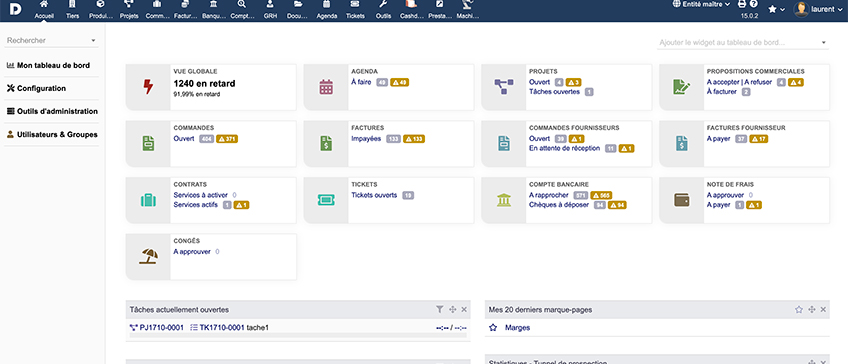The height and width of the screenshot is (364, 848).
Task: Open the Tickets menu in top bar
Action: 355,10
